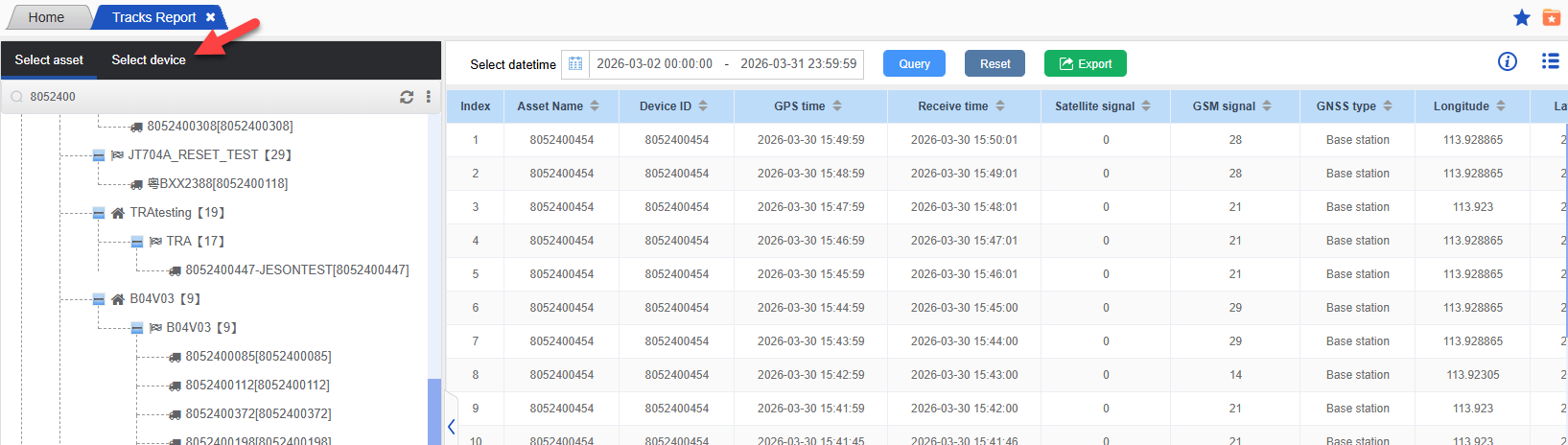Open the orange bookmark folder icon
1568x445 pixels.
pos(1551,17)
